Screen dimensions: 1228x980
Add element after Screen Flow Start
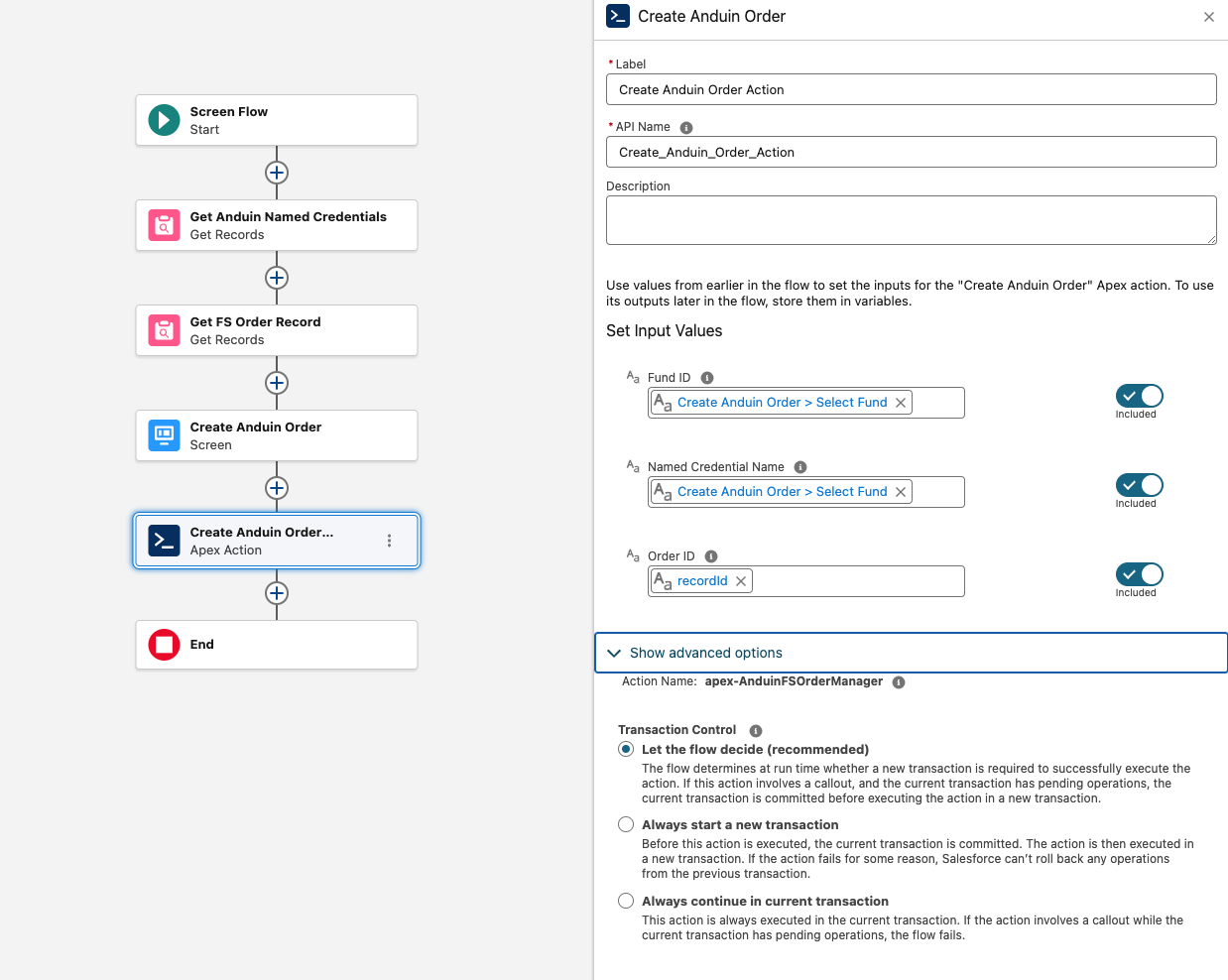(x=277, y=173)
